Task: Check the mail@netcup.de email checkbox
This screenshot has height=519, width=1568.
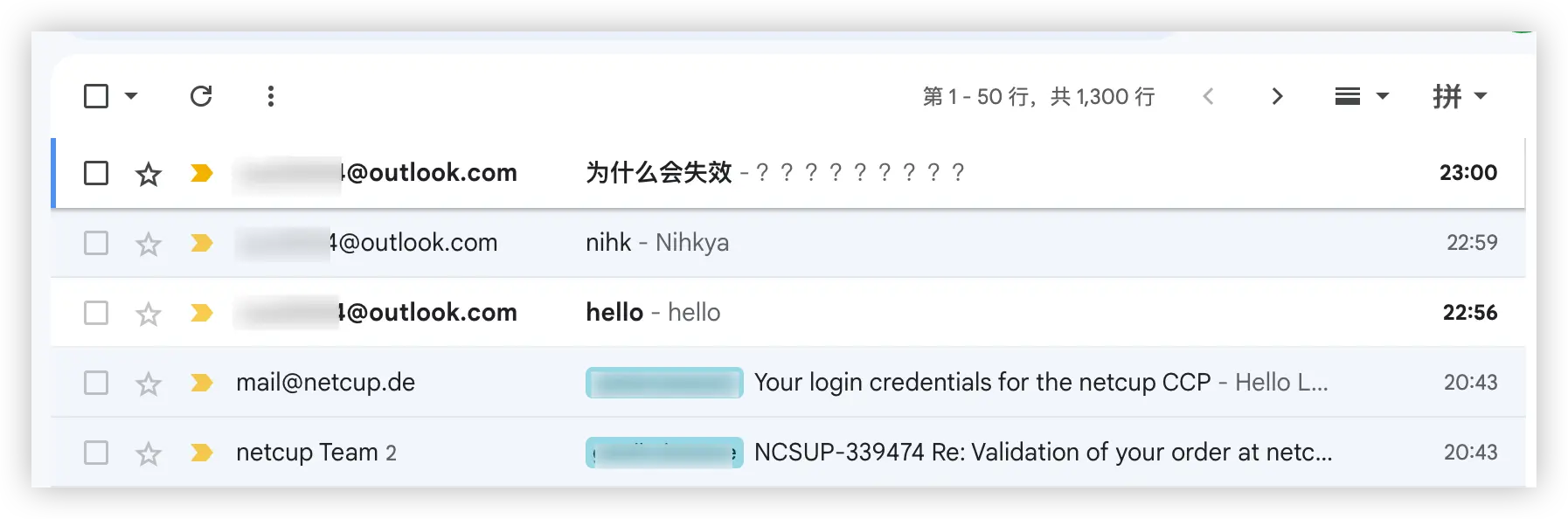Action: pos(96,383)
